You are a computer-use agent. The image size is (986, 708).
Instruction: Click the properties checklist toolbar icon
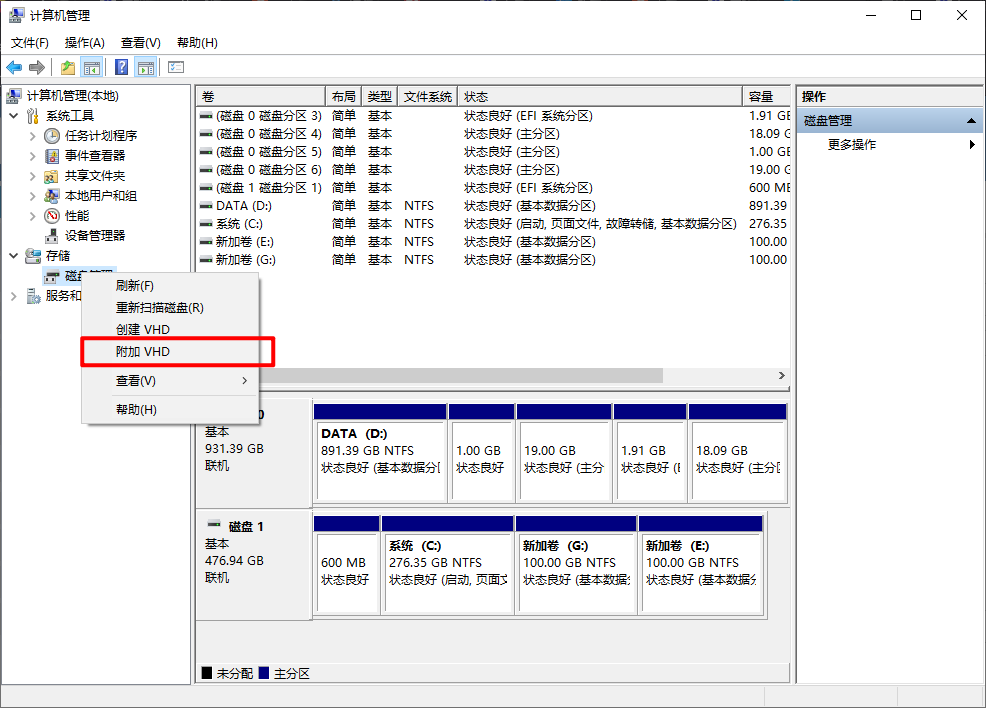(176, 67)
